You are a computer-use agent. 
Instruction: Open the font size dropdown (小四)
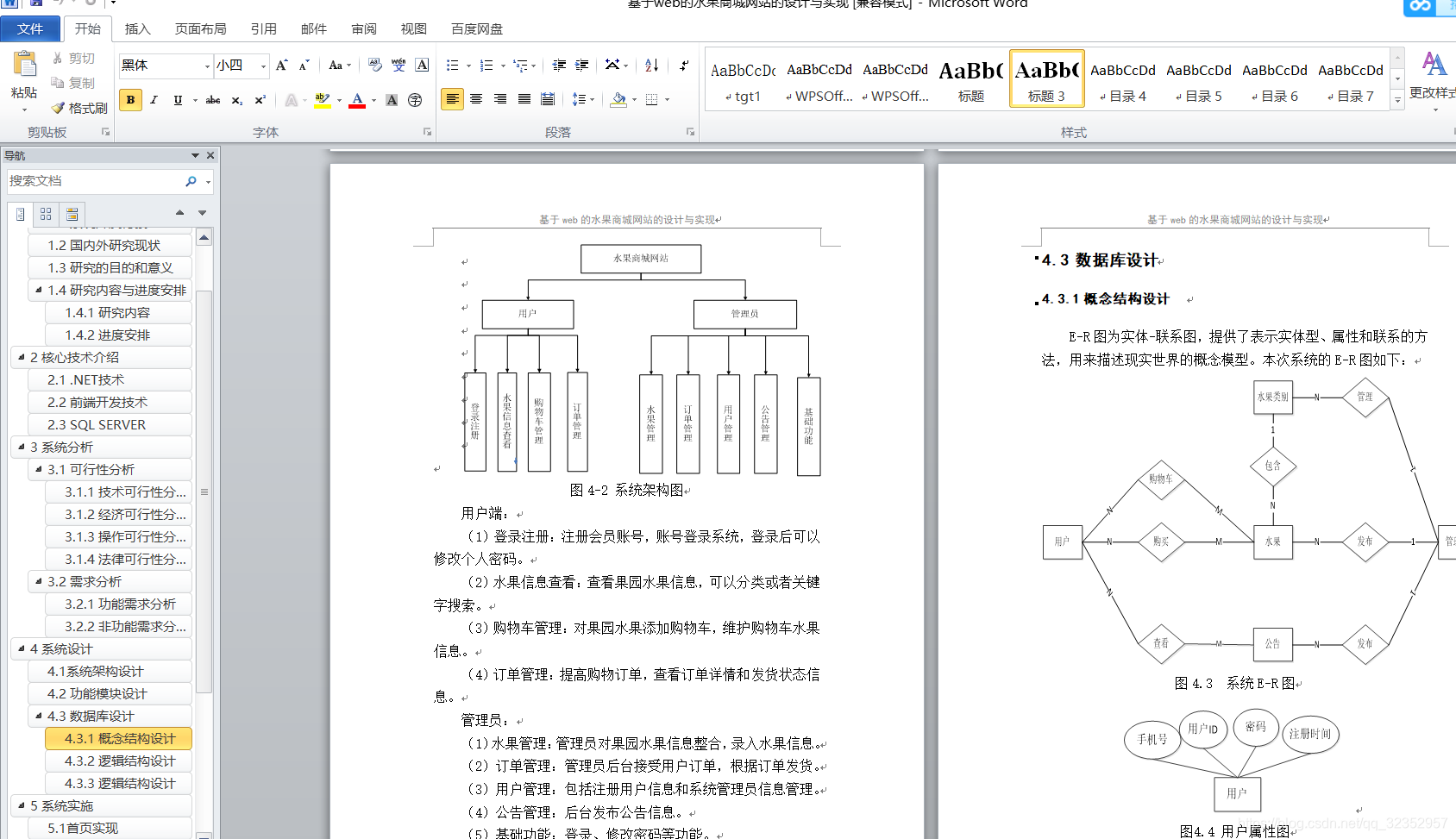[x=263, y=66]
